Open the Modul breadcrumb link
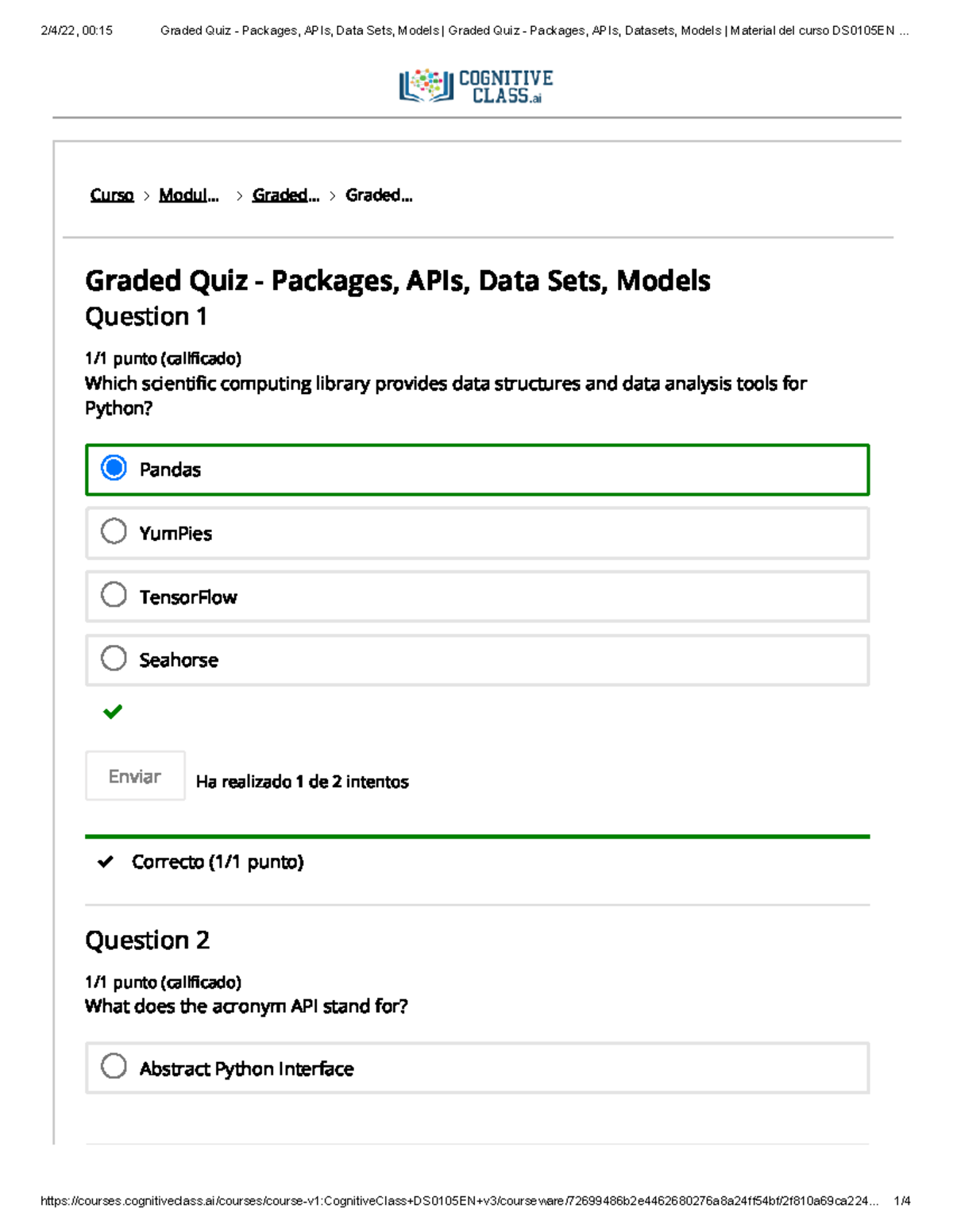953x1232 pixels. click(189, 195)
